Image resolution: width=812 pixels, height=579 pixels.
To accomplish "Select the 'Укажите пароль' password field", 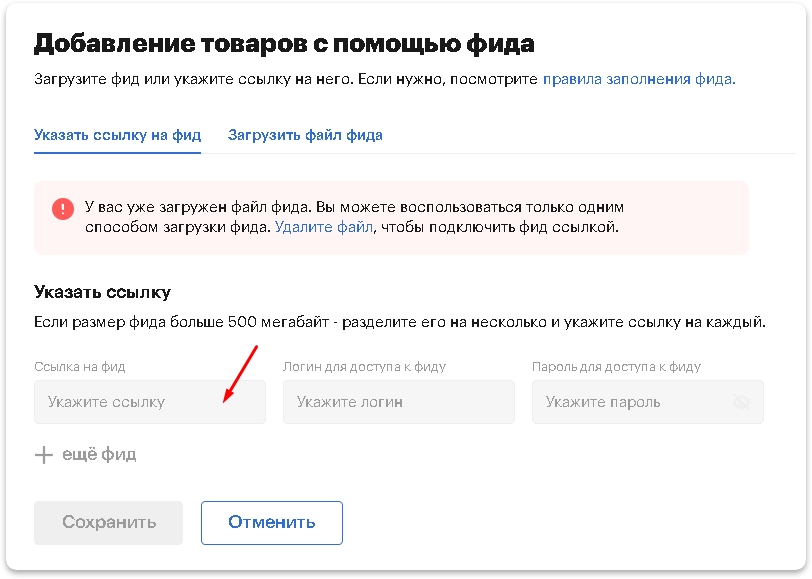I will (x=630, y=402).
